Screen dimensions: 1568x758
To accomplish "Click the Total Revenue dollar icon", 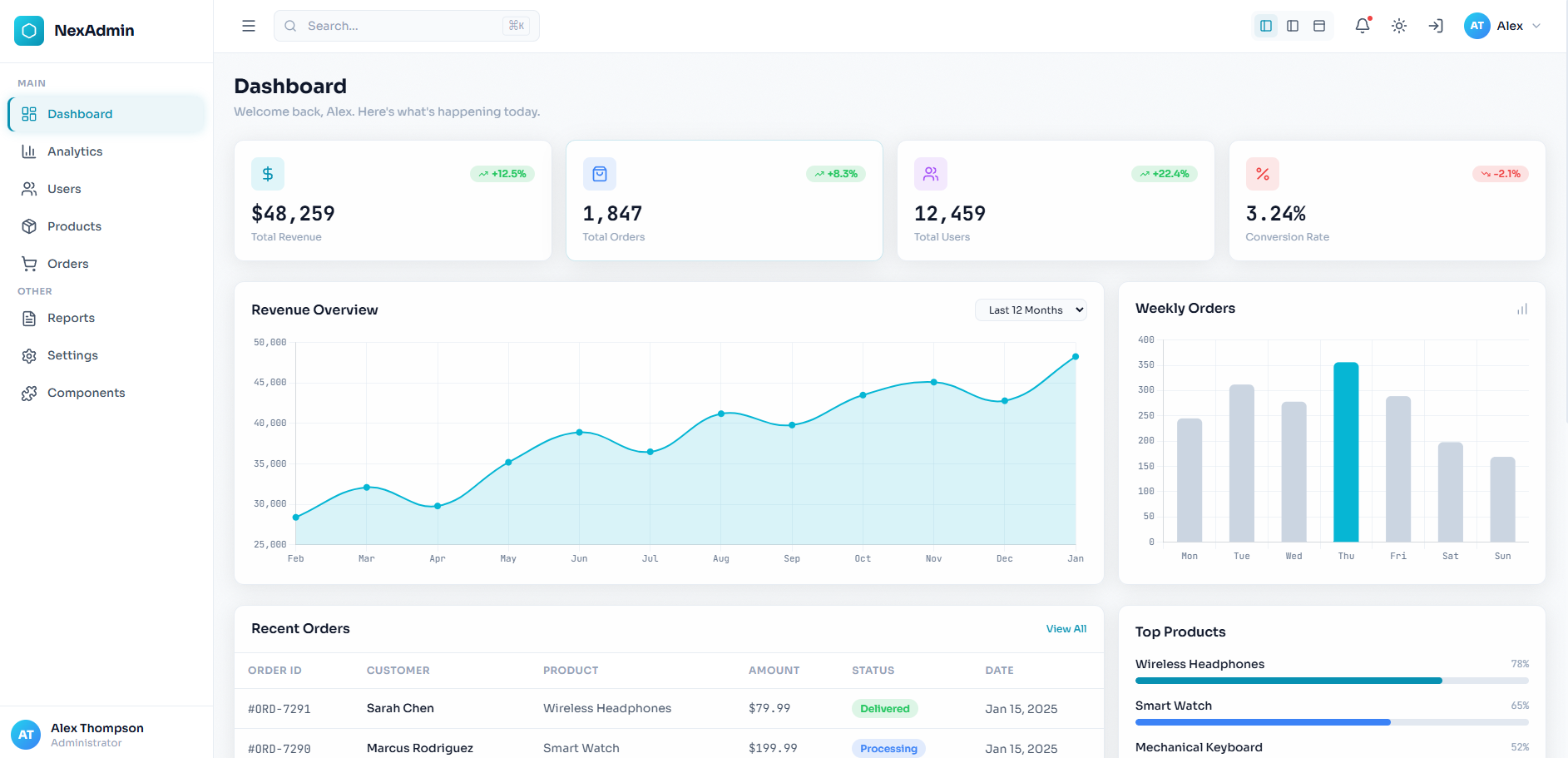I will (x=268, y=174).
